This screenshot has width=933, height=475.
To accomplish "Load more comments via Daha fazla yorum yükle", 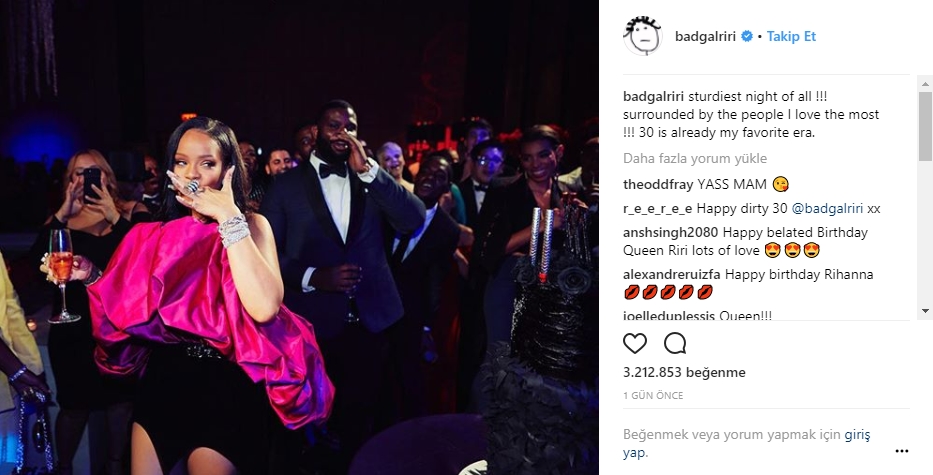I will coord(695,158).
